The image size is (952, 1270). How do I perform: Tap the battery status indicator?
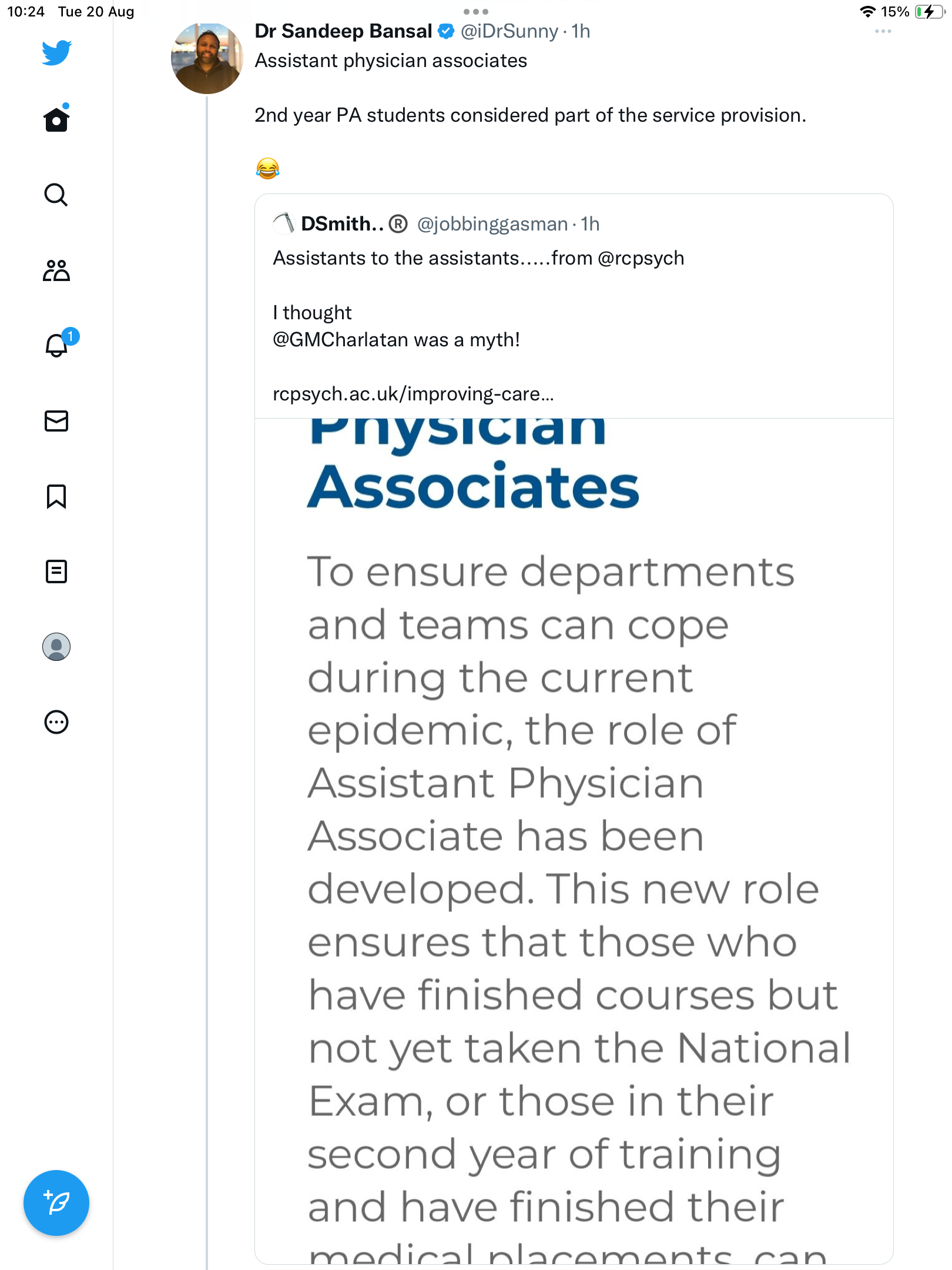pos(928,12)
